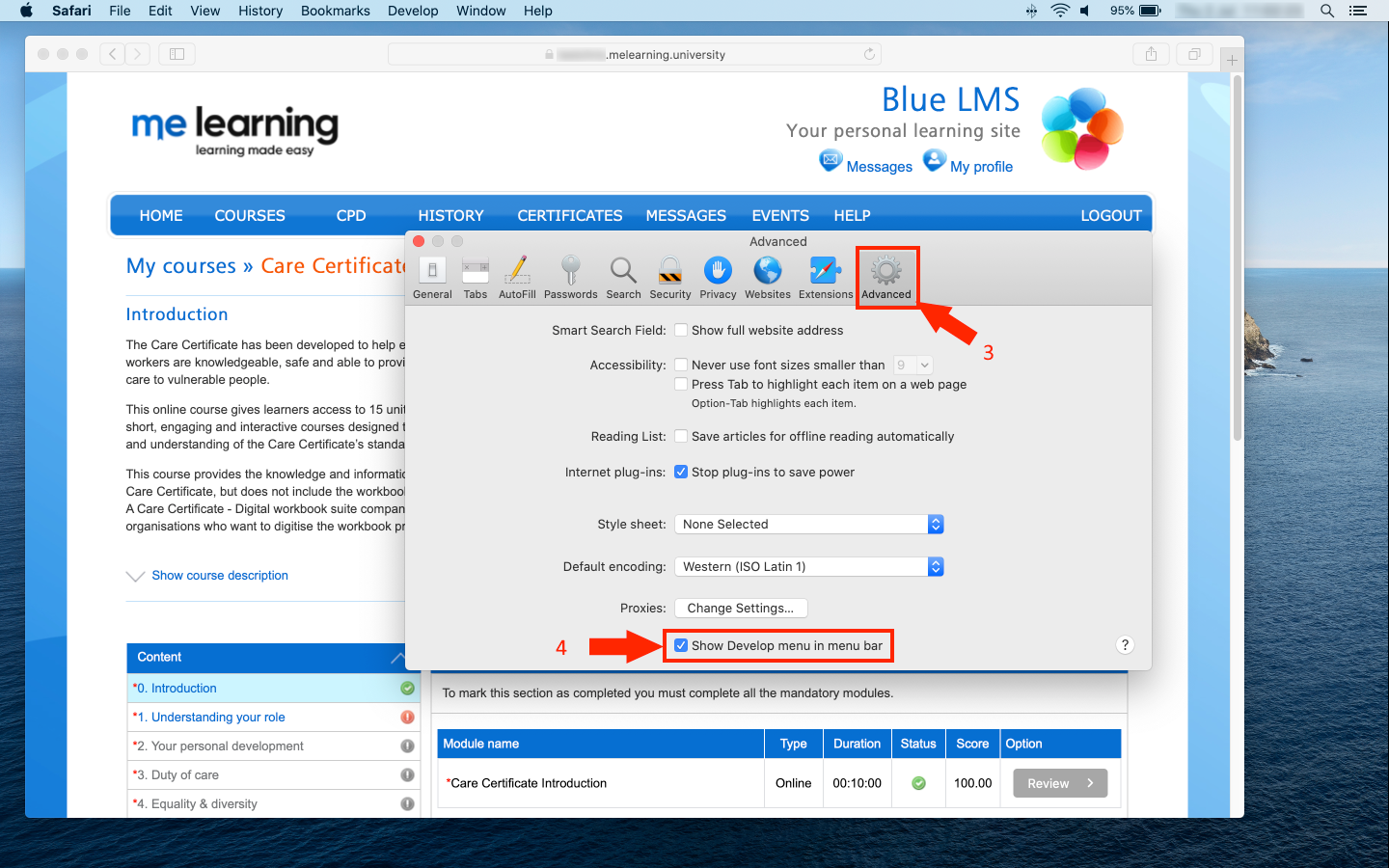Open the CPD navigation item
The width and height of the screenshot is (1389, 868).
351,216
